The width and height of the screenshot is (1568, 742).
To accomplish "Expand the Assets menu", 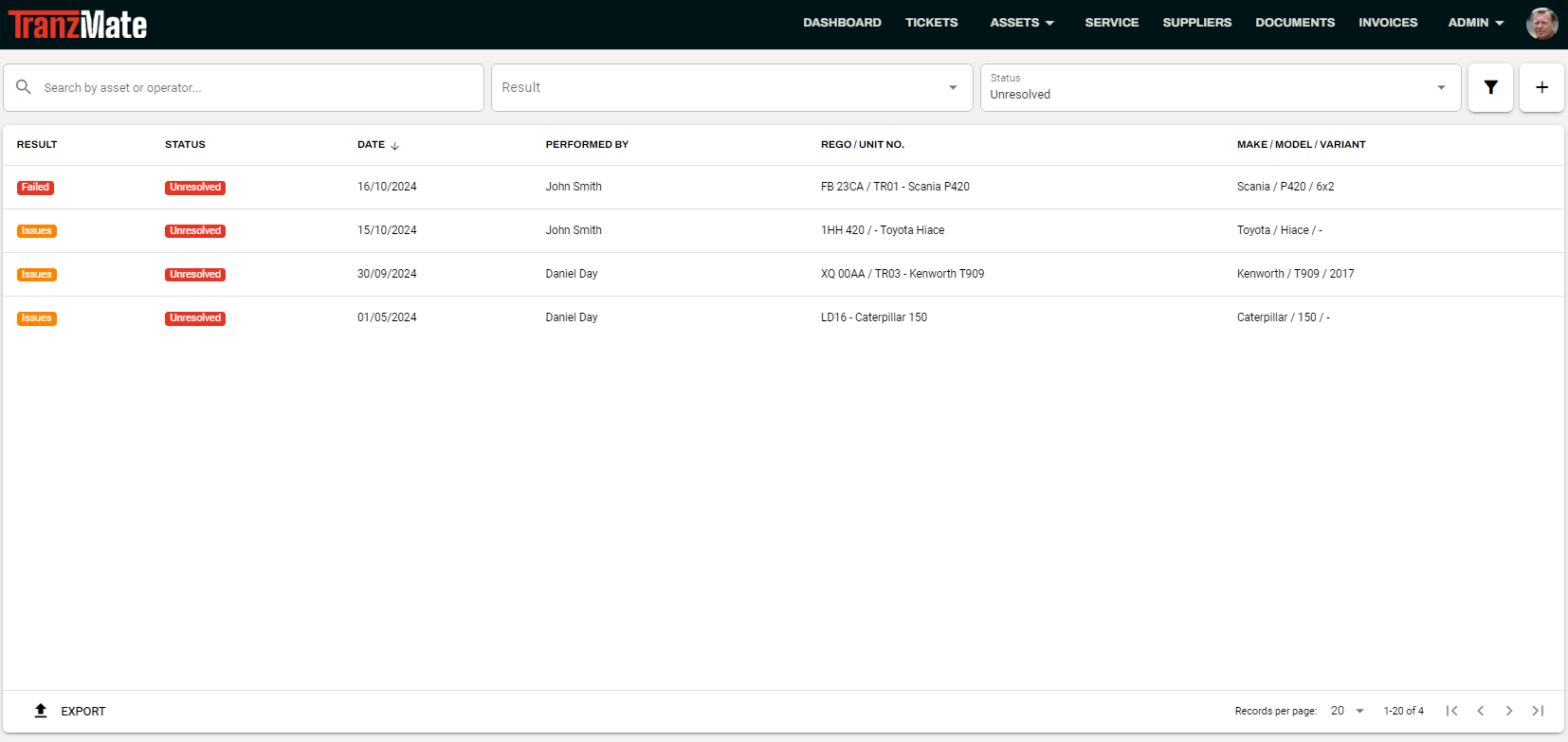I will [x=1022, y=23].
